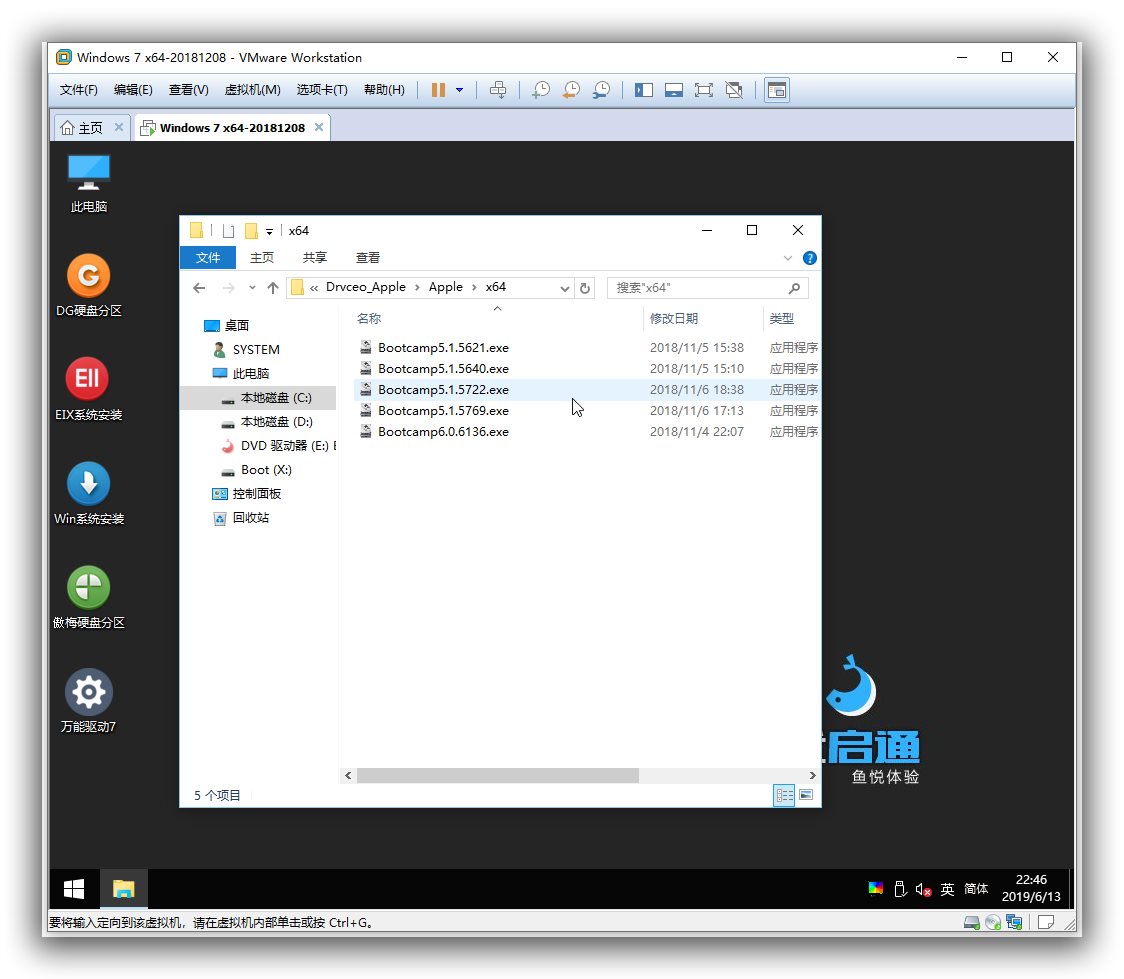Toggle the details view button in status bar
The width and height of the screenshot is (1124, 979).
click(784, 796)
